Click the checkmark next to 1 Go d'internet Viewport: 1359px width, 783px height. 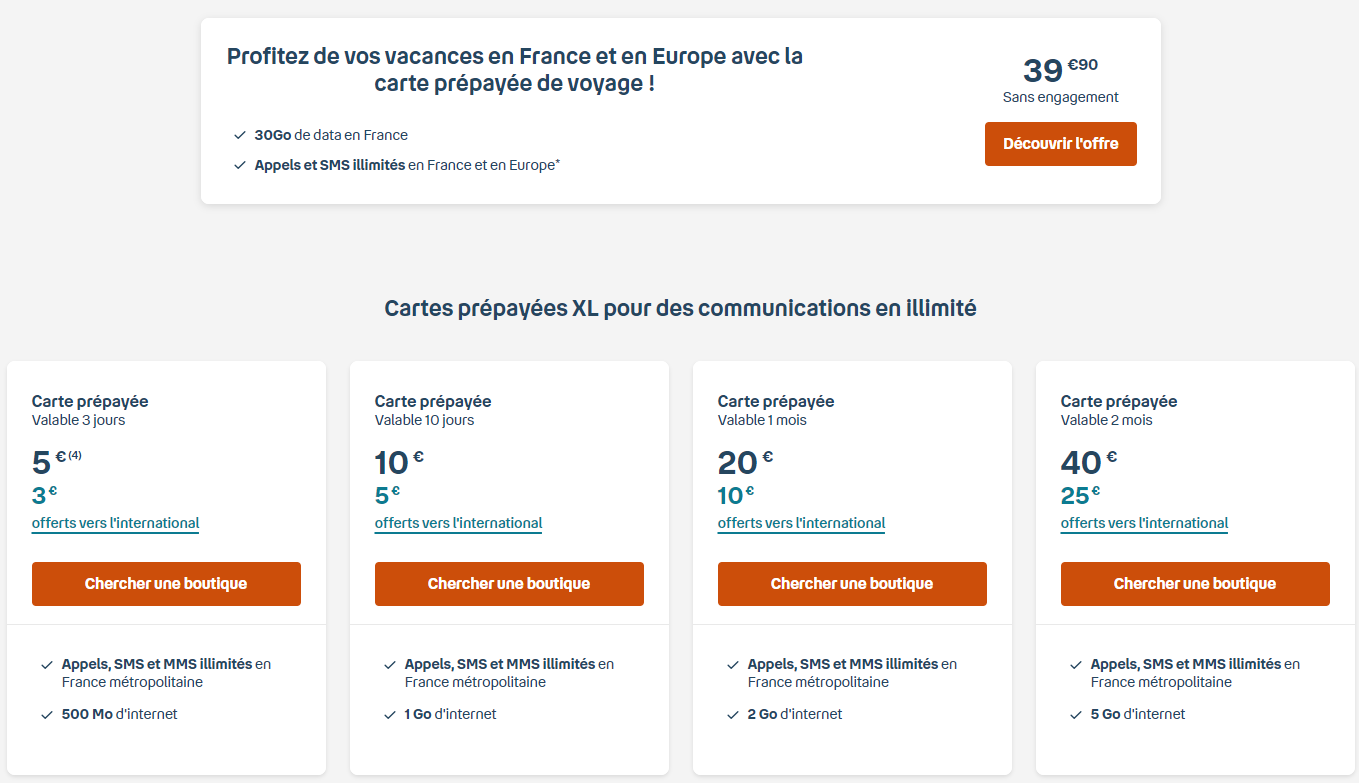pyautogui.click(x=390, y=714)
